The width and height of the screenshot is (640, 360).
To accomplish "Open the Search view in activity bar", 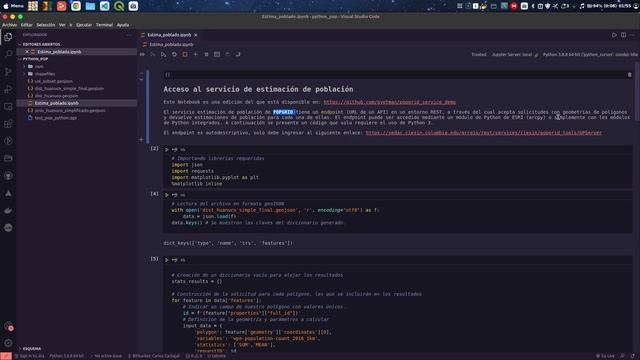I will (x=8, y=54).
